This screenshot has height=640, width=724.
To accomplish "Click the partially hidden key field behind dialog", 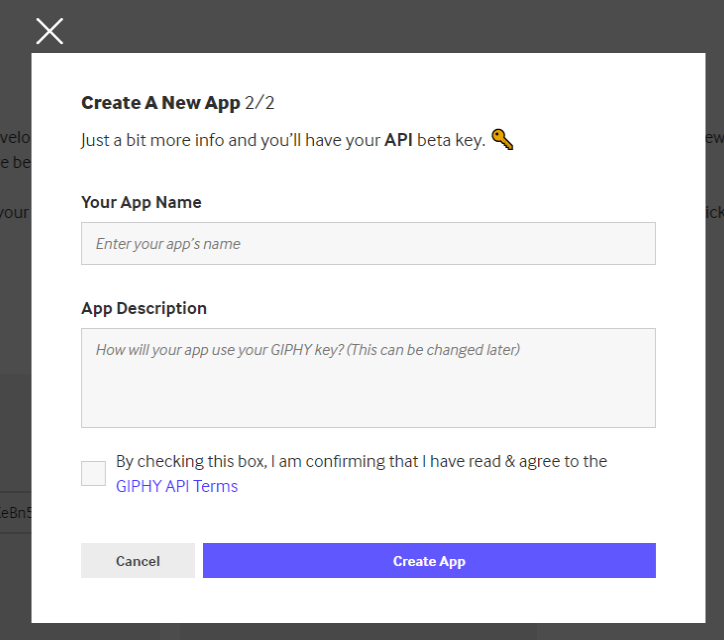I will (x=16, y=513).
